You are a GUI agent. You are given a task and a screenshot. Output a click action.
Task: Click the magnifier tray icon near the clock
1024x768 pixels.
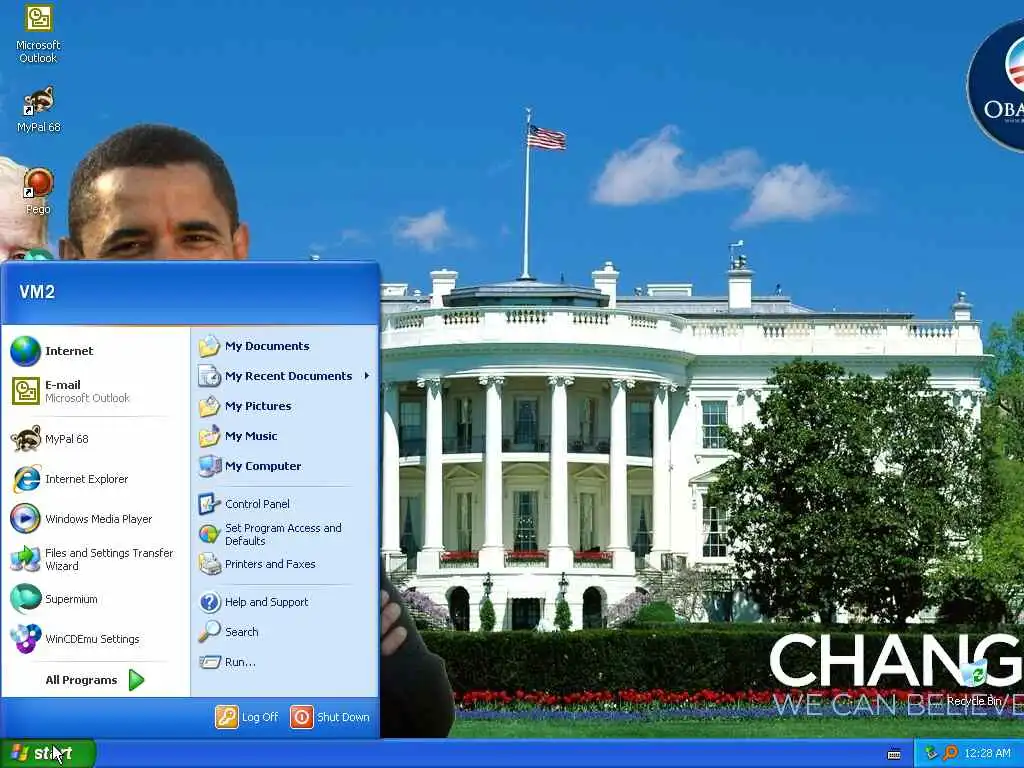[x=950, y=753]
